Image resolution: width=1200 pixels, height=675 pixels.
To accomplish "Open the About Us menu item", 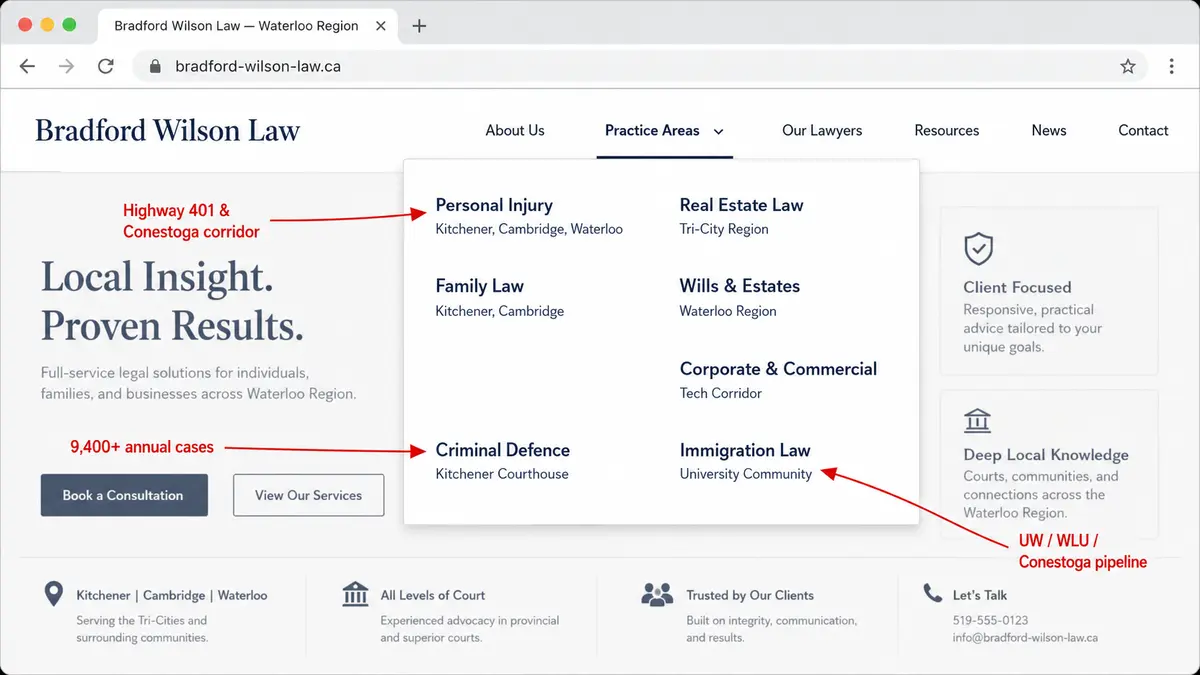I will [x=515, y=130].
